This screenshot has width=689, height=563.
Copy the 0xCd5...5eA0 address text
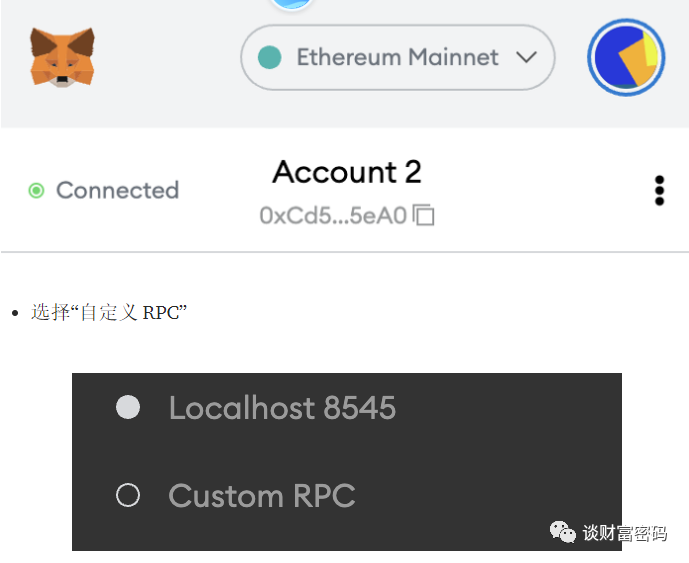333,216
